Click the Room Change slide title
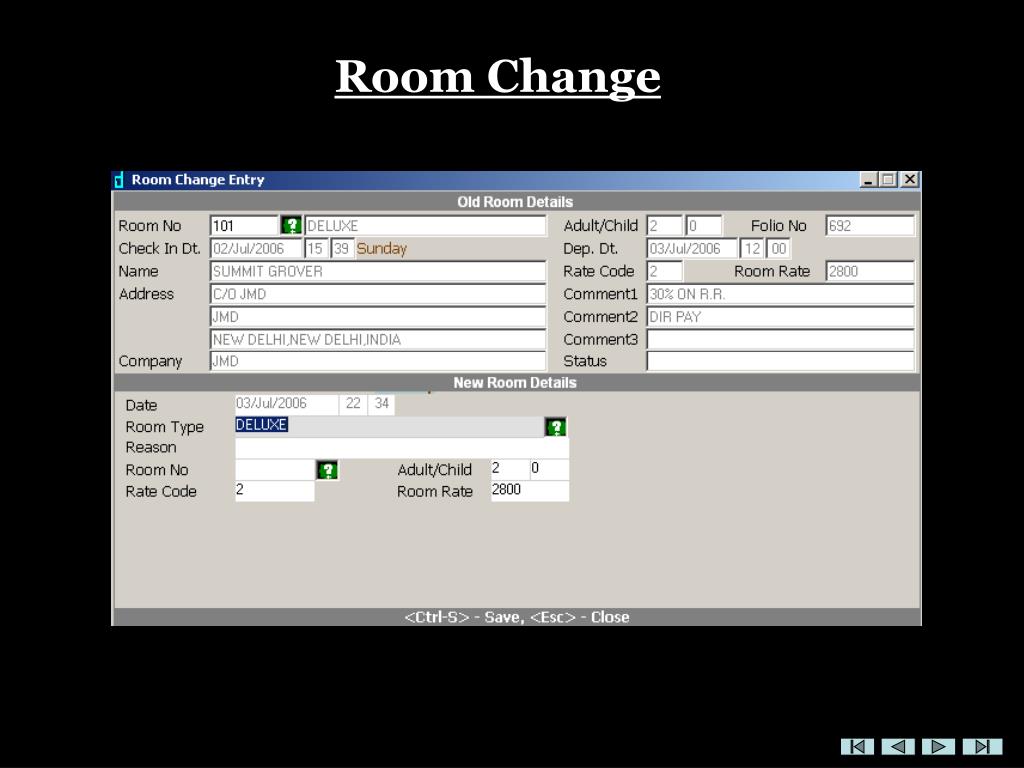Screen dimensions: 1024x768 [498, 78]
